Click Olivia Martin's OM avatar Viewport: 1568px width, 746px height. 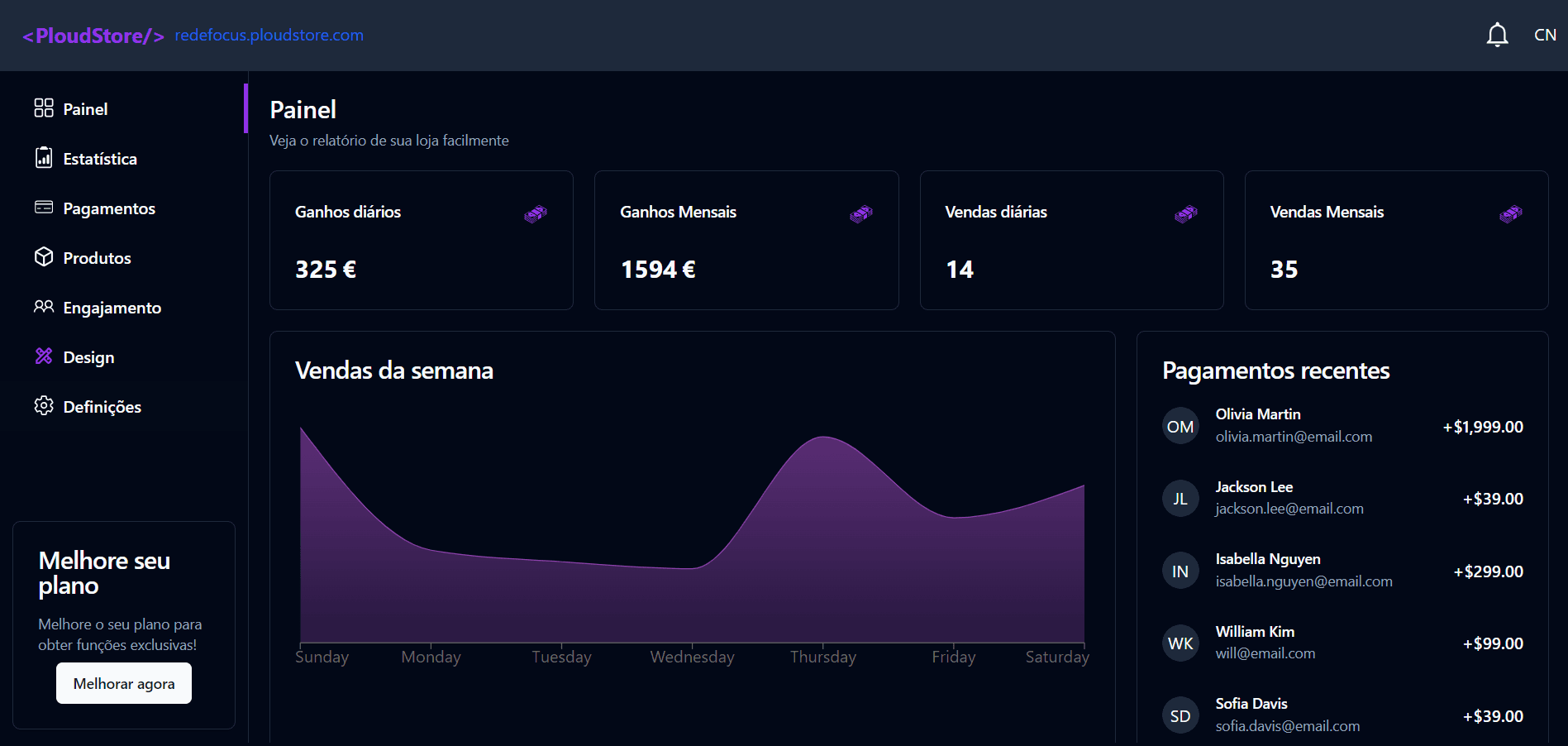[x=1180, y=426]
